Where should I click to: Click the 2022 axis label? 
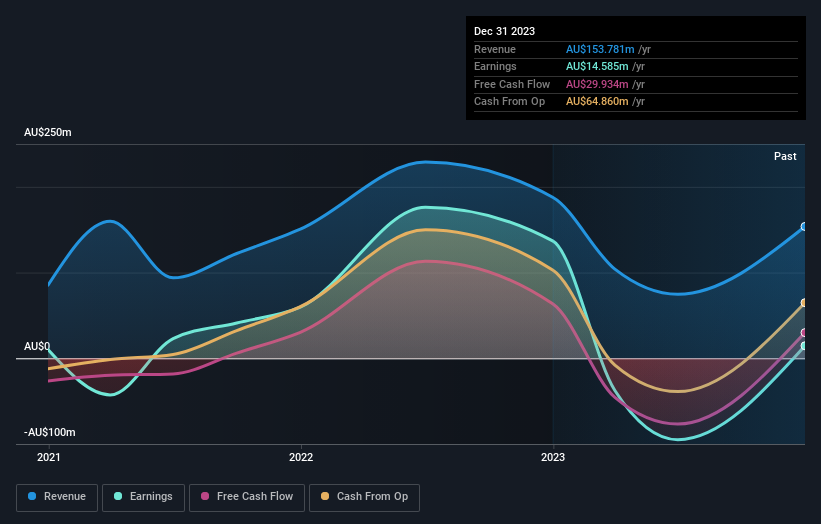pyautogui.click(x=301, y=457)
